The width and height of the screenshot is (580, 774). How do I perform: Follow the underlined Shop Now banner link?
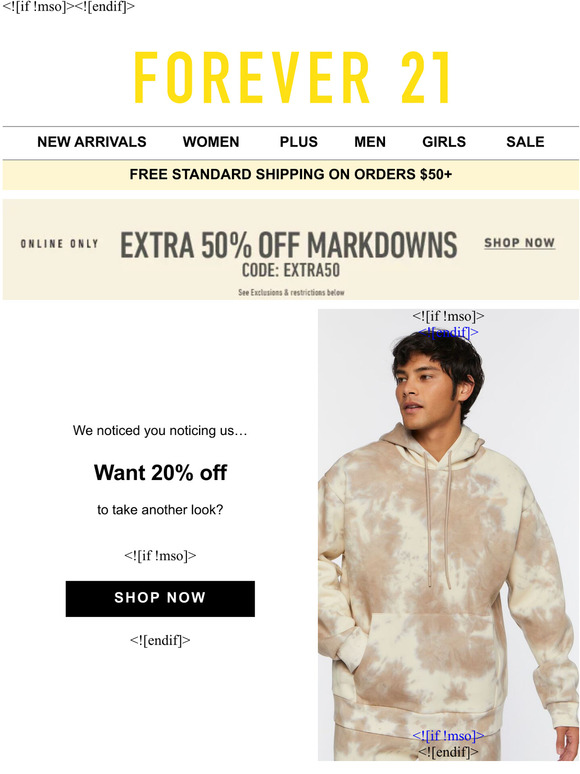pos(519,243)
